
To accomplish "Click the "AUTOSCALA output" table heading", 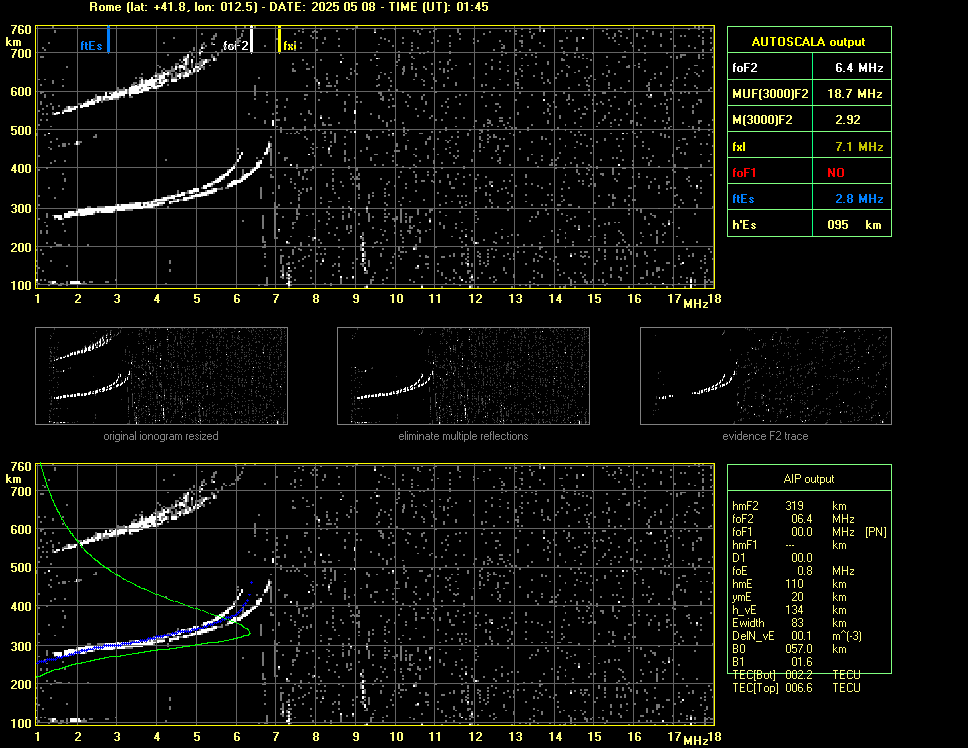I will (808, 42).
